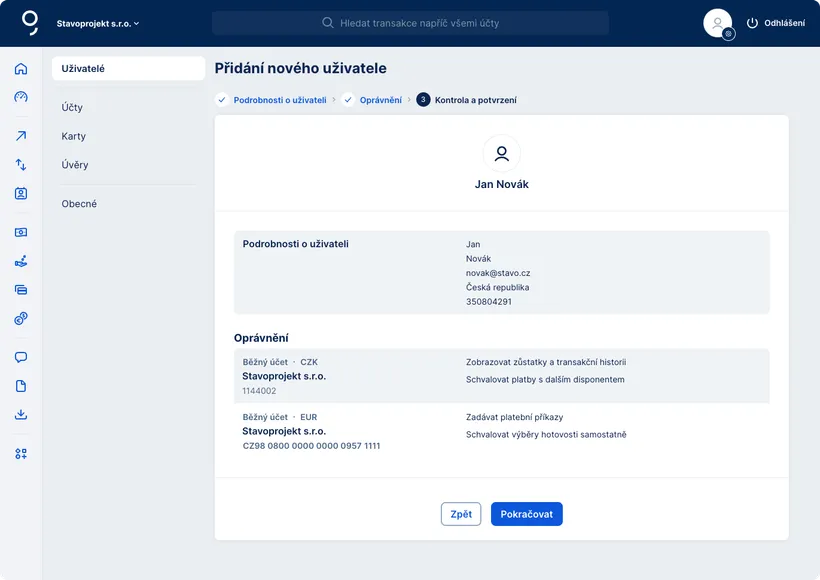Screen dimensions: 820x580
Task: Click the document file icon in sidebar
Action: (x=21, y=386)
